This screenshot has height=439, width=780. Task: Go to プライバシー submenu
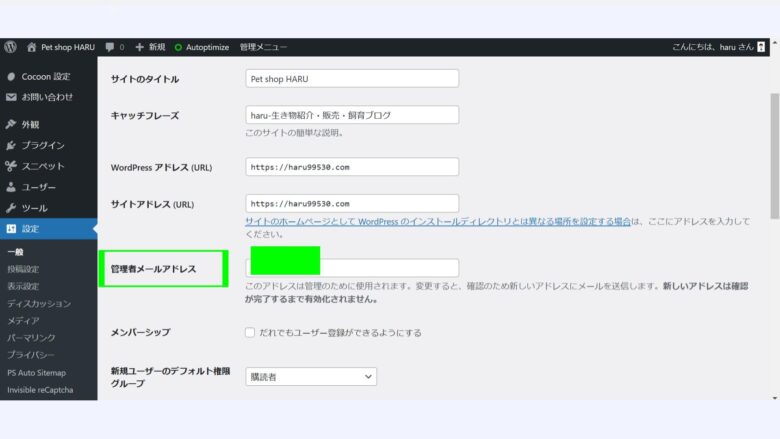coord(31,355)
